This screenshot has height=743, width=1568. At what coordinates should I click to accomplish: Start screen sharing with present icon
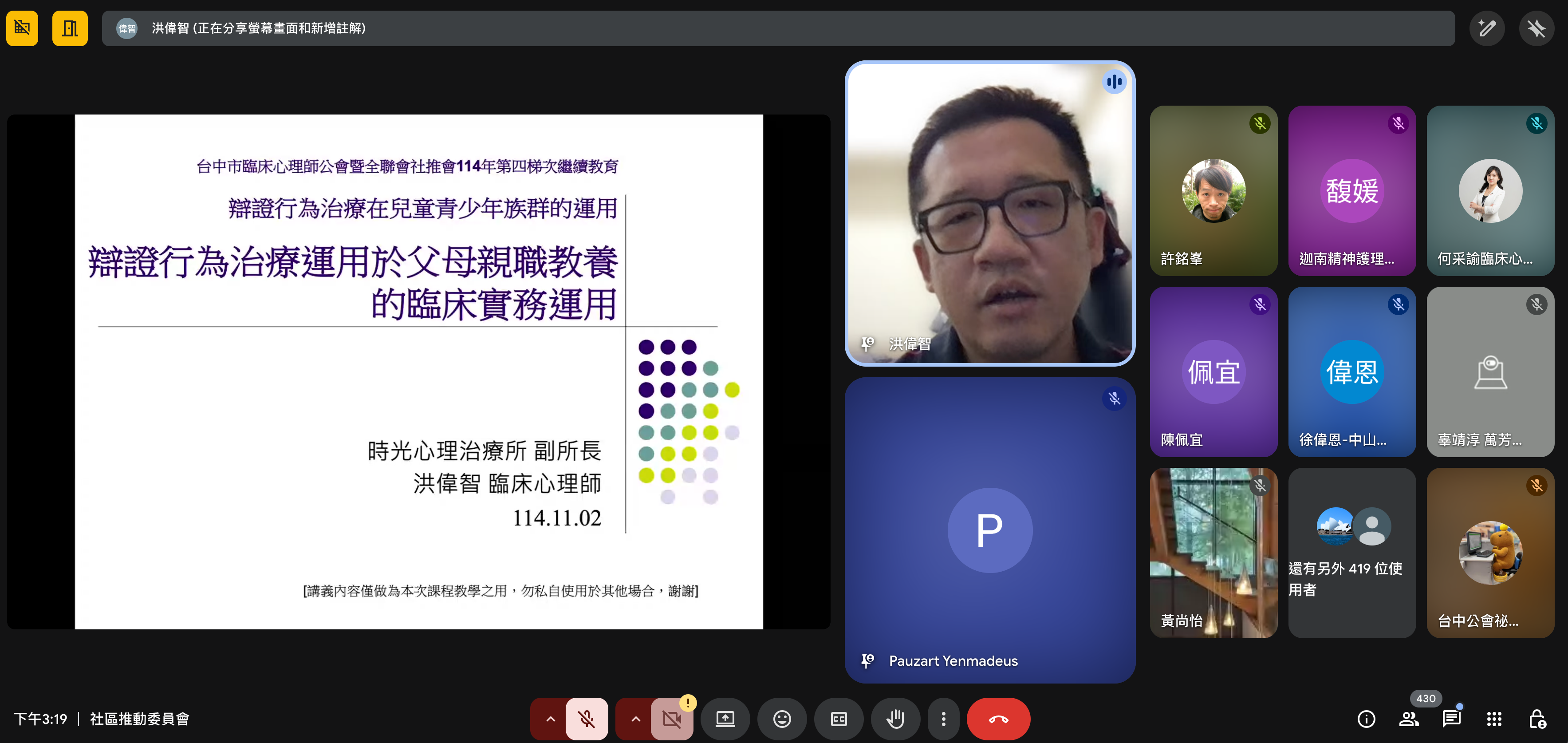click(x=725, y=719)
